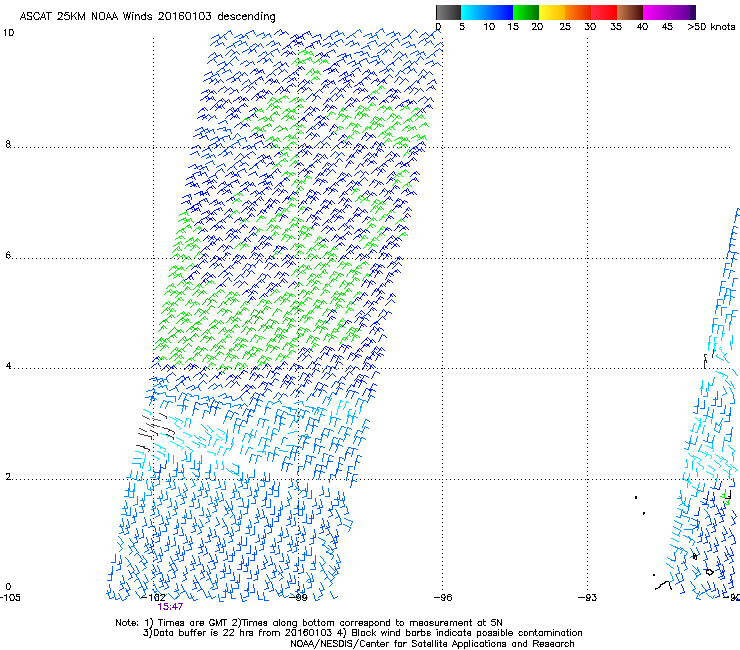Screen dimensions: 740x650
Task: Click the orange 25-30 knots legend swatch
Action: point(578,12)
